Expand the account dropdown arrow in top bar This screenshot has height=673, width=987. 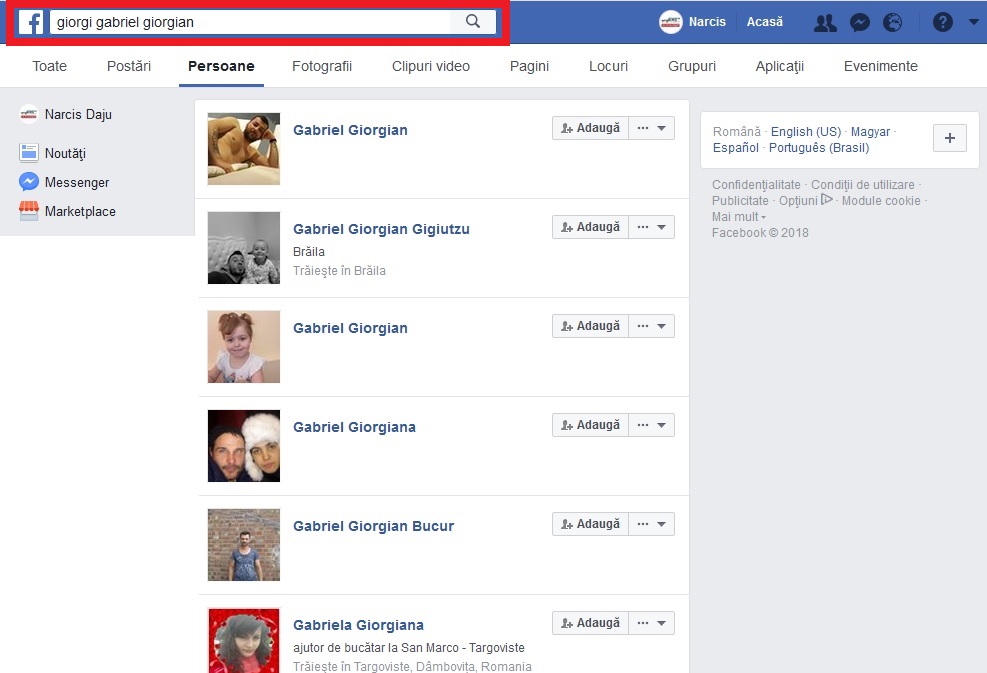(x=973, y=22)
